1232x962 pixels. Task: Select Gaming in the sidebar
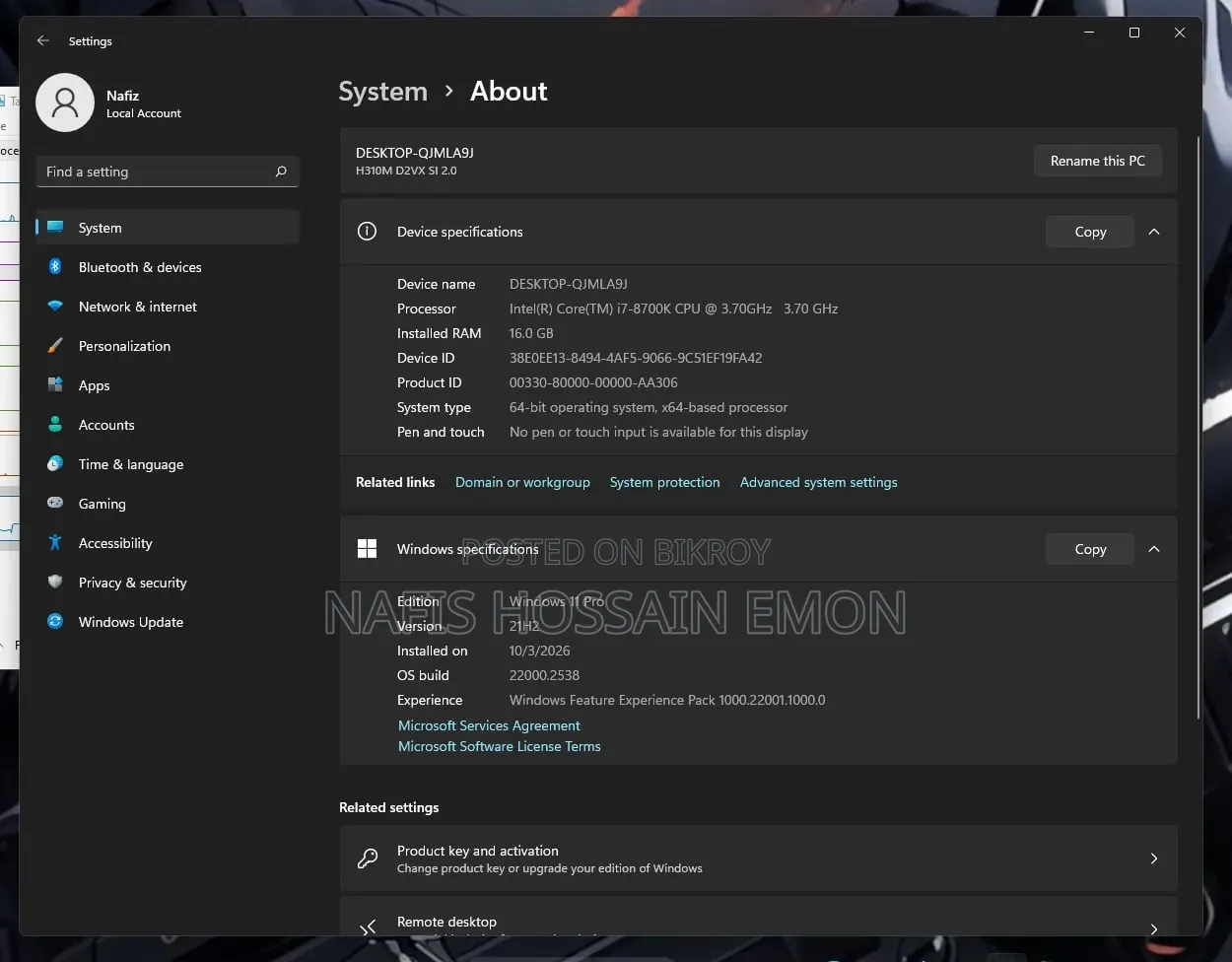[x=168, y=504]
